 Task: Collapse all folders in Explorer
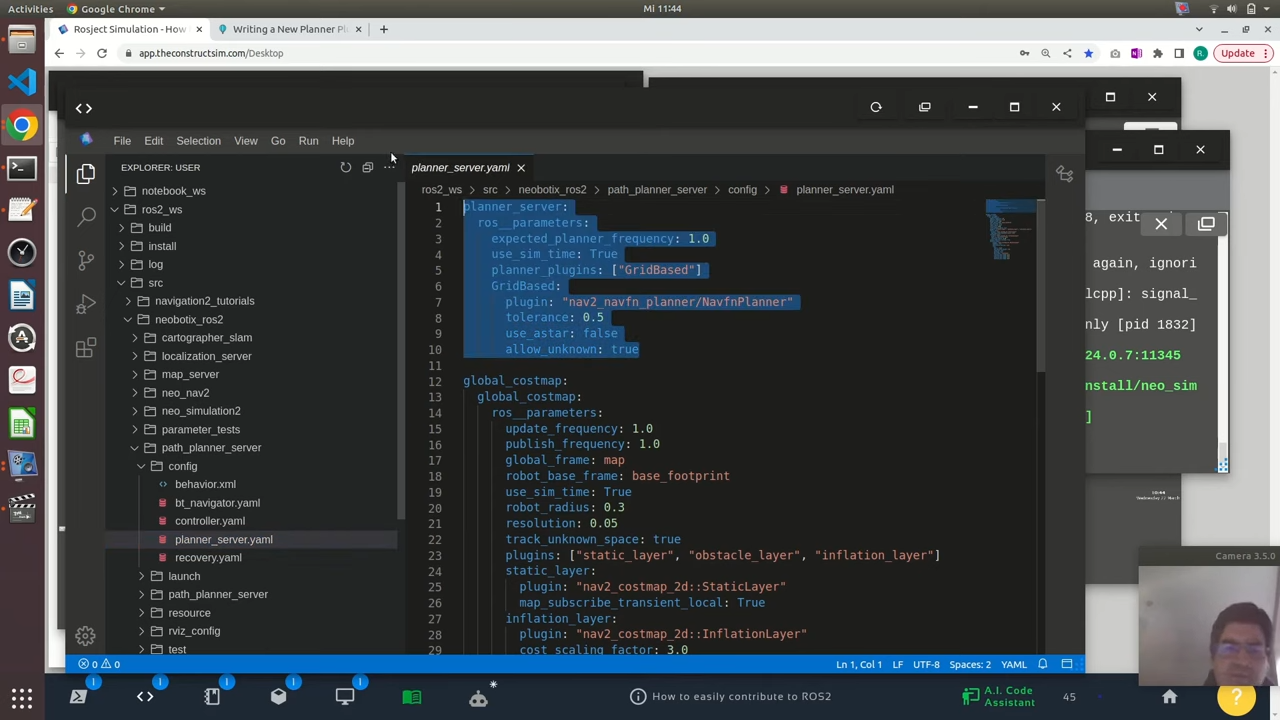coord(367,167)
